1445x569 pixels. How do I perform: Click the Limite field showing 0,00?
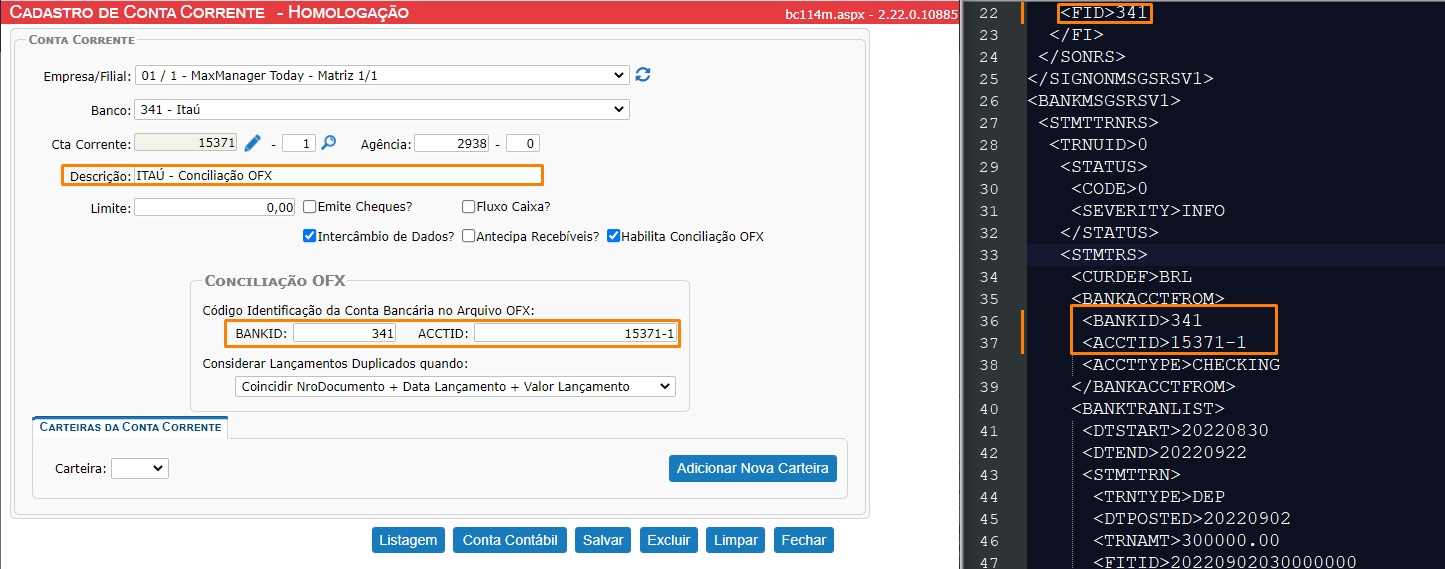tap(215, 207)
